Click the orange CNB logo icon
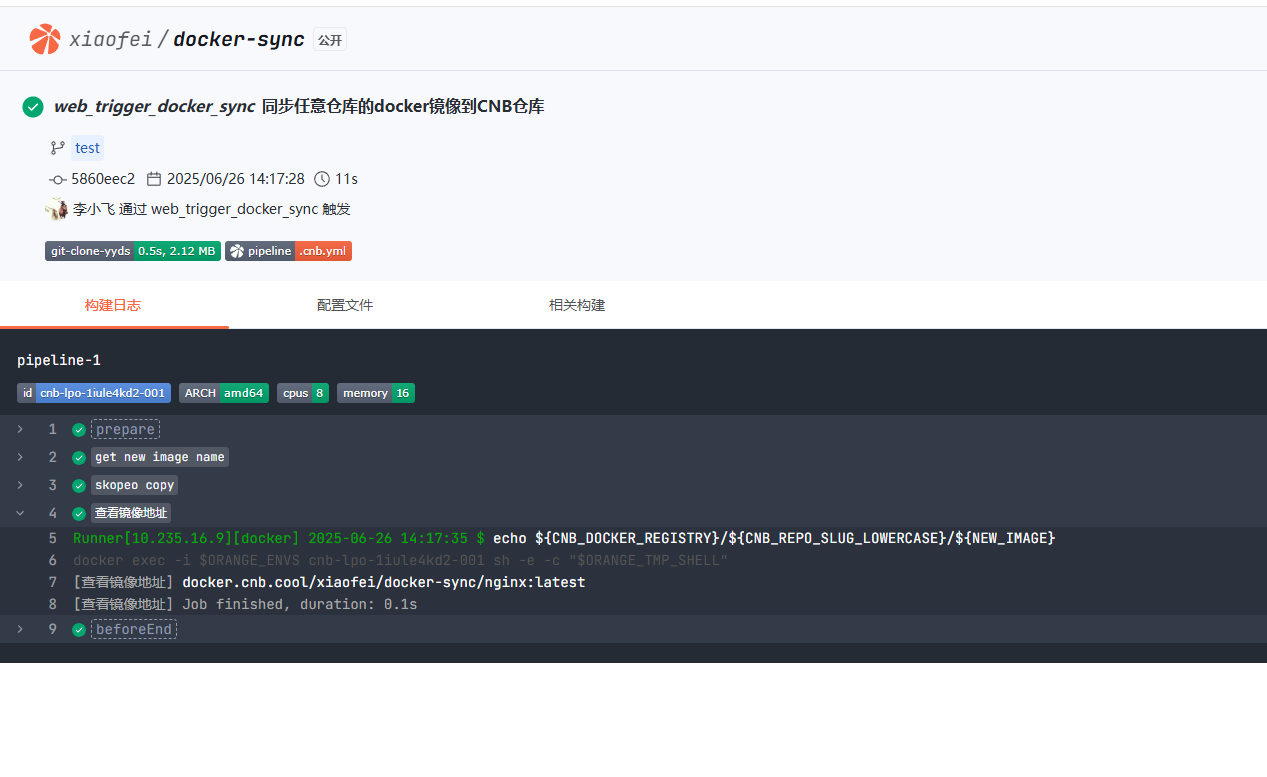1267x777 pixels. pyautogui.click(x=45, y=39)
